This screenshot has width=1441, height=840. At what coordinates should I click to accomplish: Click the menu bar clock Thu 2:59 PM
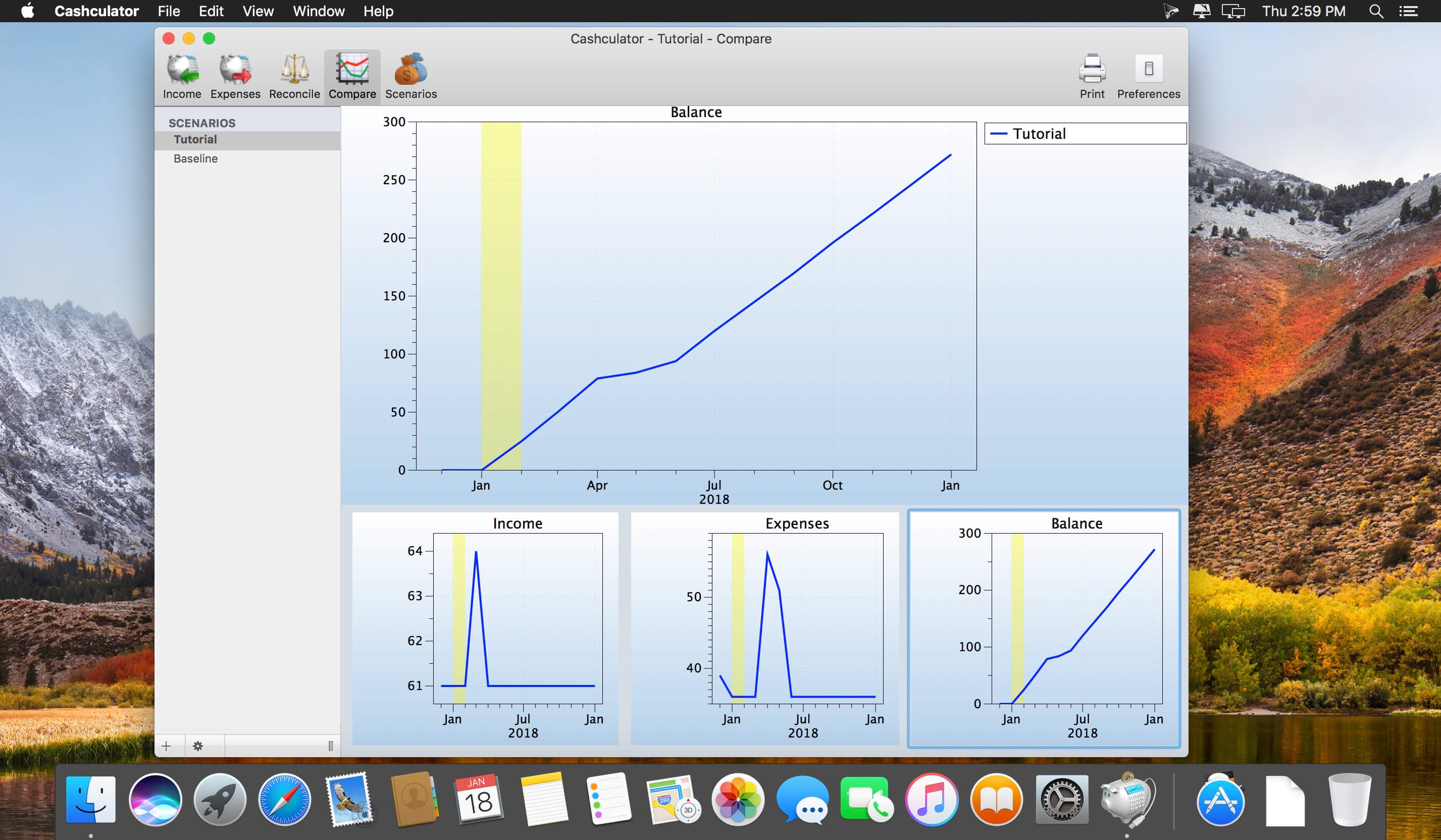[x=1303, y=11]
